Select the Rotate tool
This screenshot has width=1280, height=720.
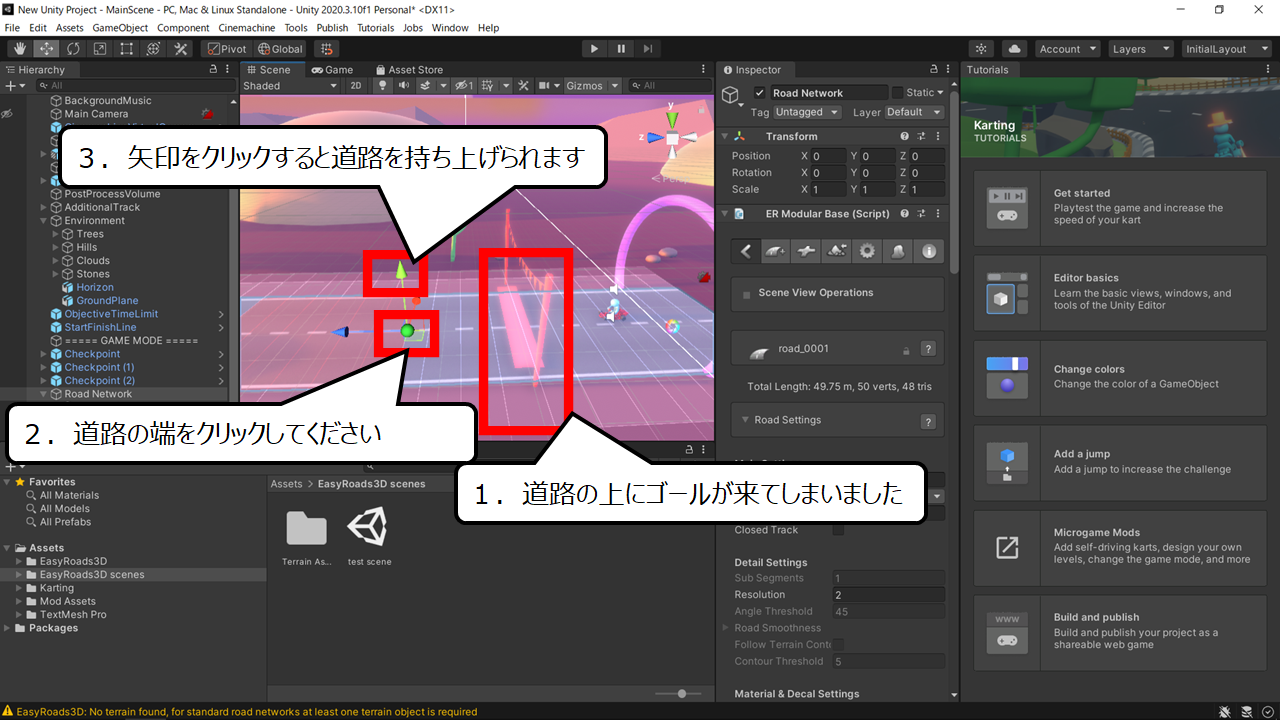click(x=73, y=49)
